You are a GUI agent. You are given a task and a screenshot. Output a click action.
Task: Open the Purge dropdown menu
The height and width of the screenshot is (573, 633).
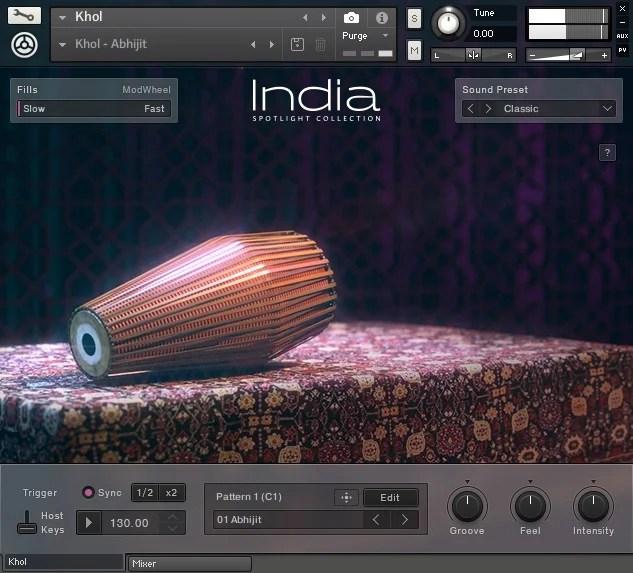click(386, 36)
